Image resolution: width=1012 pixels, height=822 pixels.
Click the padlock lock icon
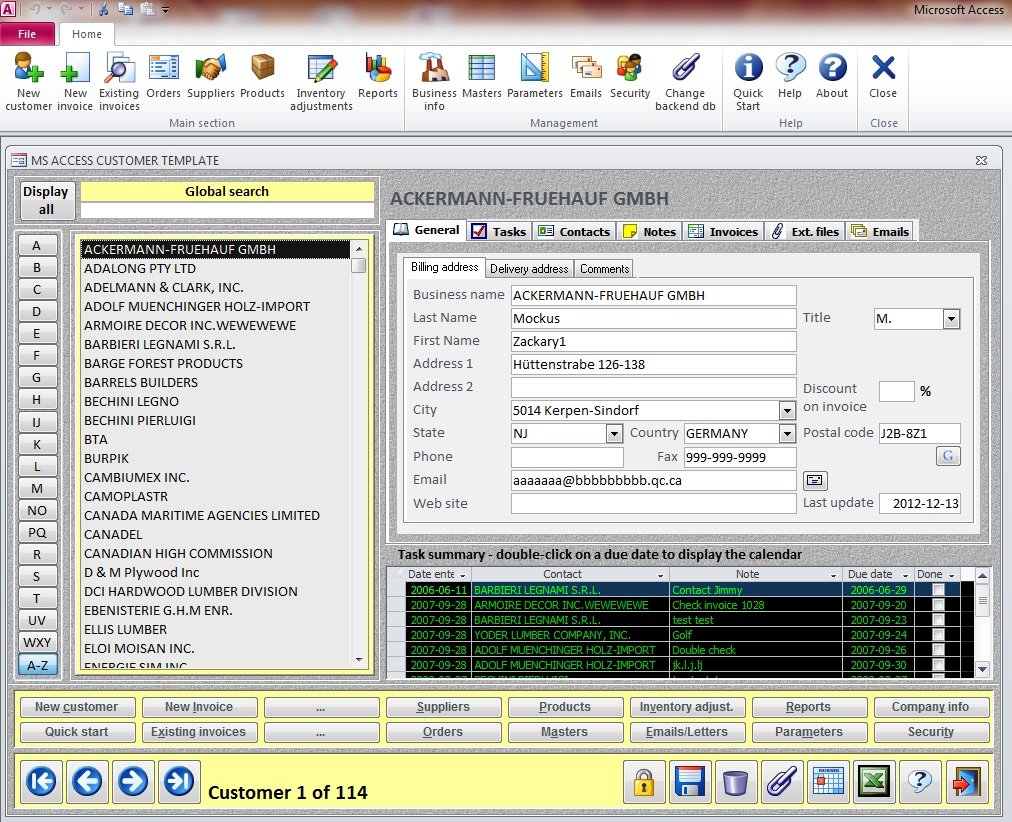point(645,781)
